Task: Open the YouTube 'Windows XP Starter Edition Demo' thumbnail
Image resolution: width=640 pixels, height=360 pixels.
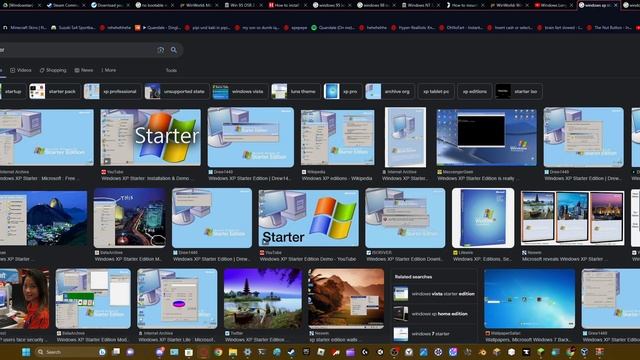Action: tap(309, 218)
